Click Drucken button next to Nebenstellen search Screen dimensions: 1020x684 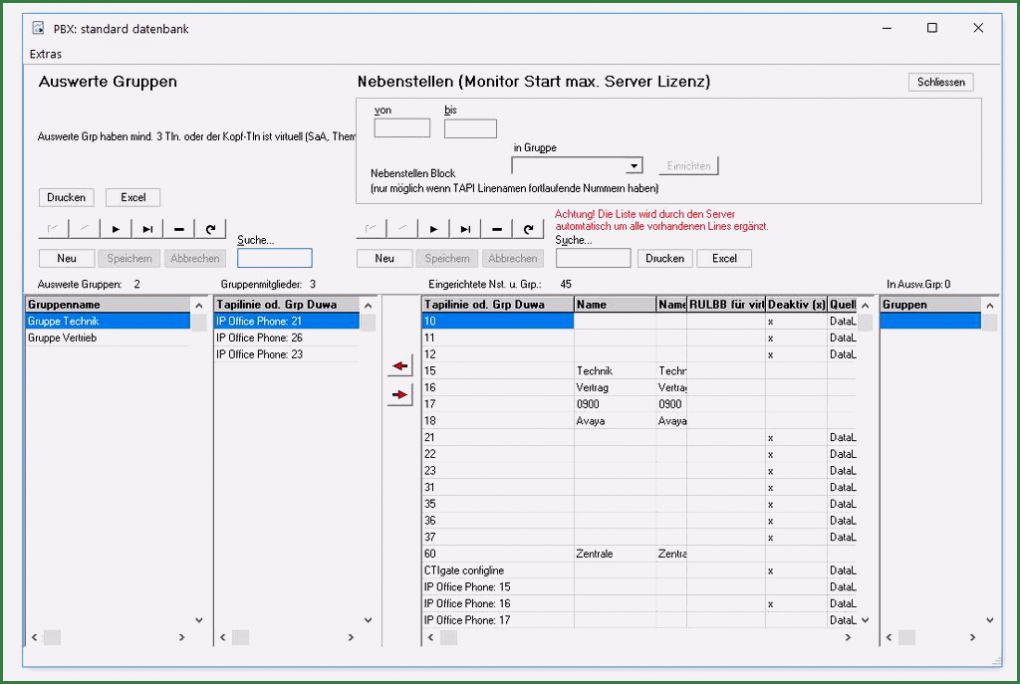[x=665, y=258]
